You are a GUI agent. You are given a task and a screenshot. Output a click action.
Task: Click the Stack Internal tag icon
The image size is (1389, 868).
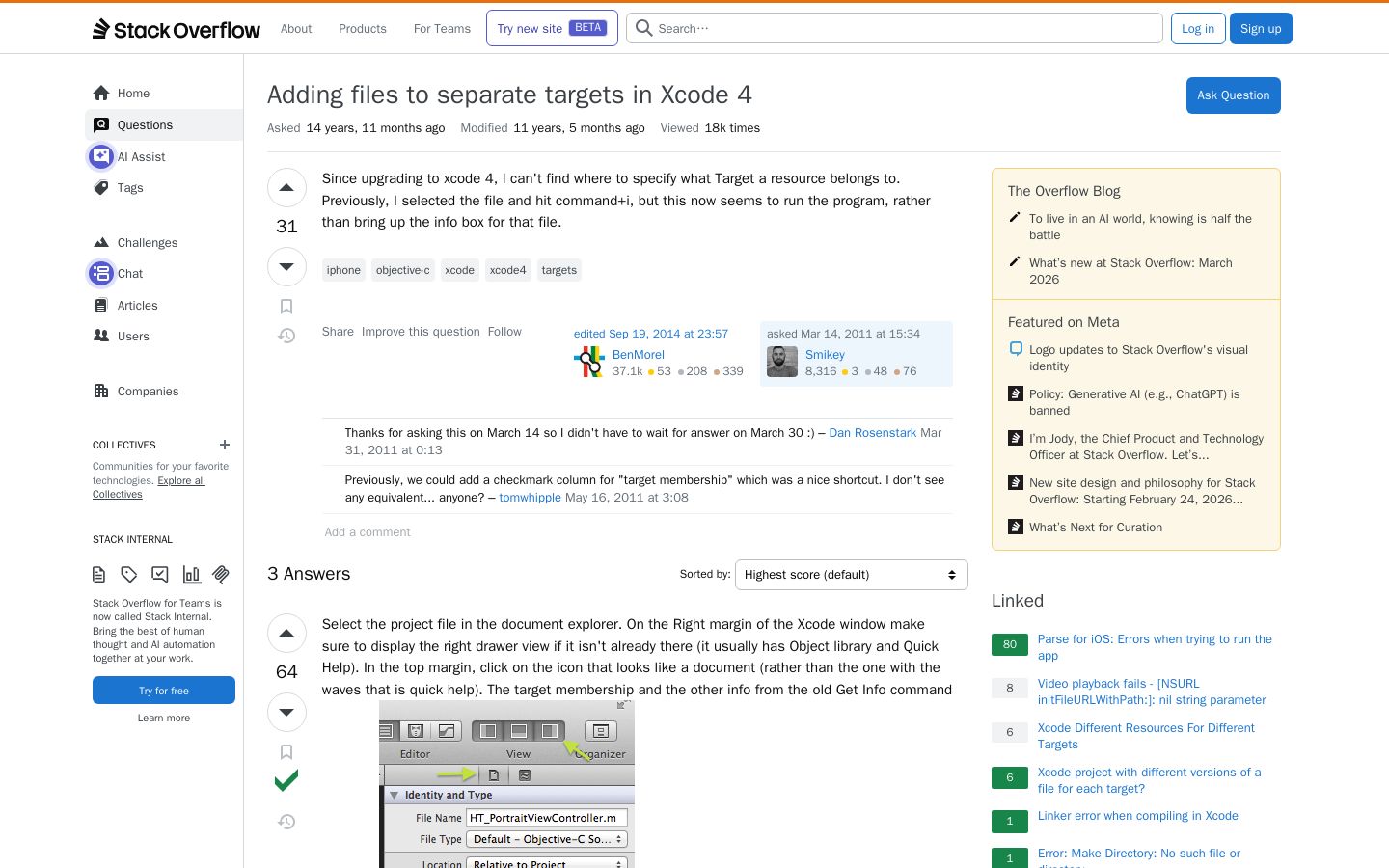coord(129,575)
